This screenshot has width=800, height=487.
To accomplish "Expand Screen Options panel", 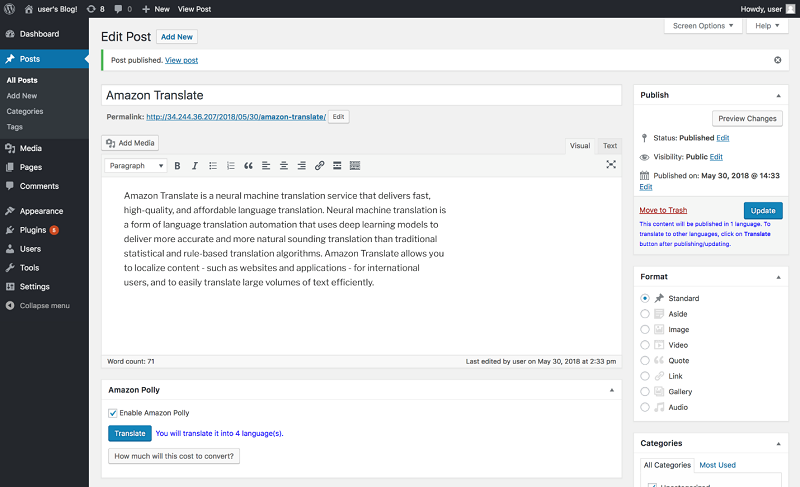I will [703, 26].
